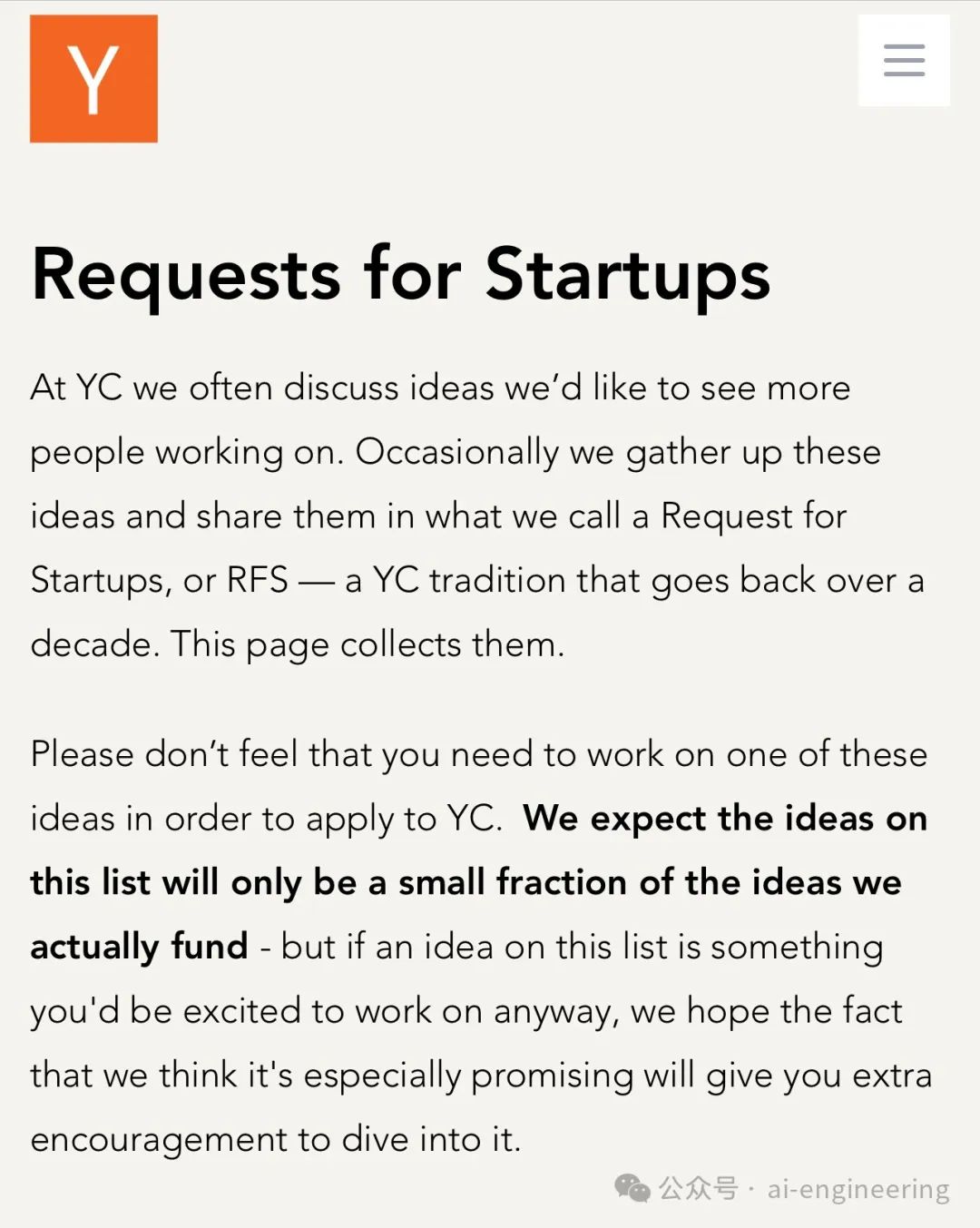Click the WeChat icon in the watermark

tap(632, 1187)
